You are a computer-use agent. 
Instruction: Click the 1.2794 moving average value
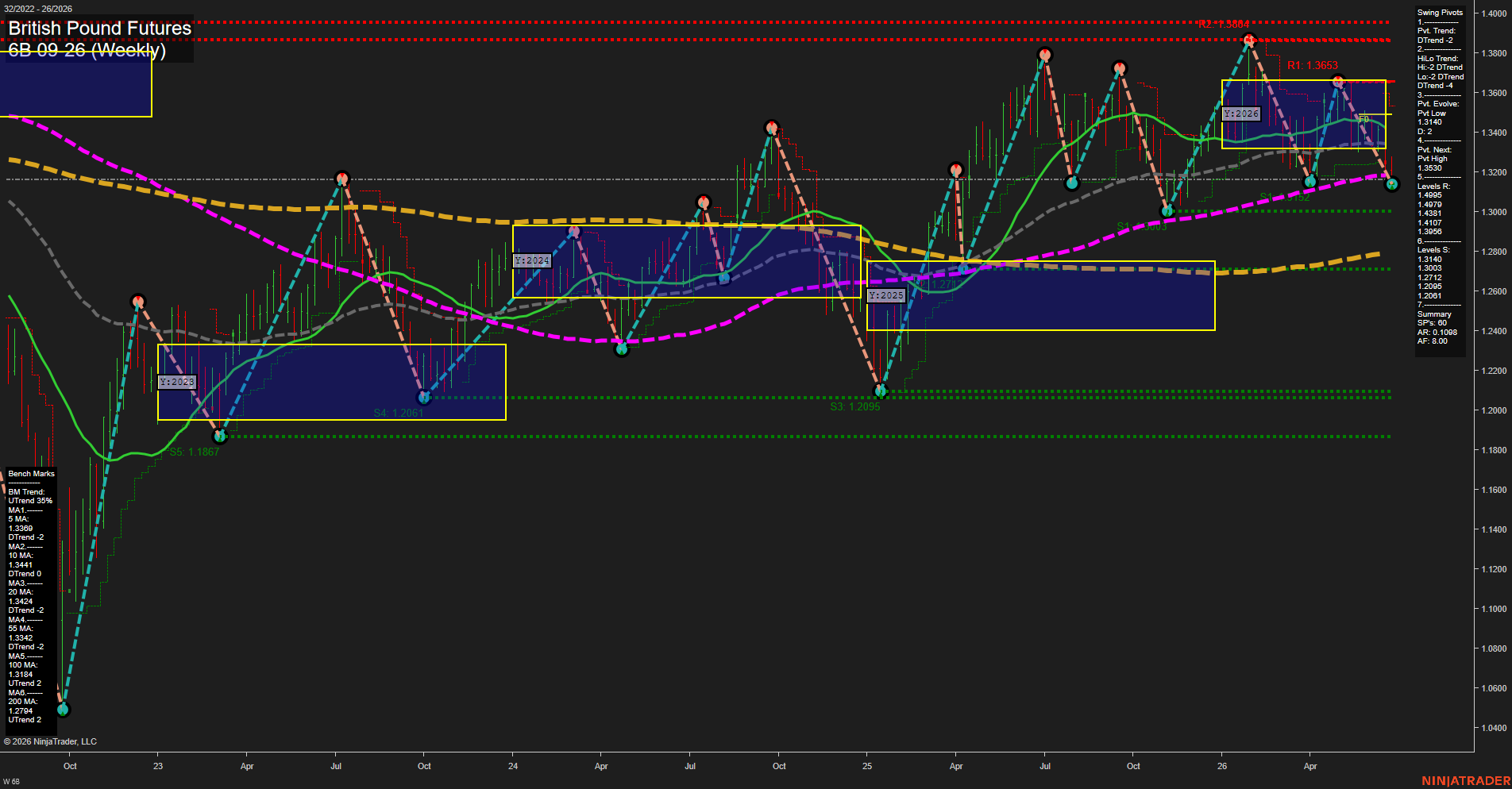pos(21,711)
